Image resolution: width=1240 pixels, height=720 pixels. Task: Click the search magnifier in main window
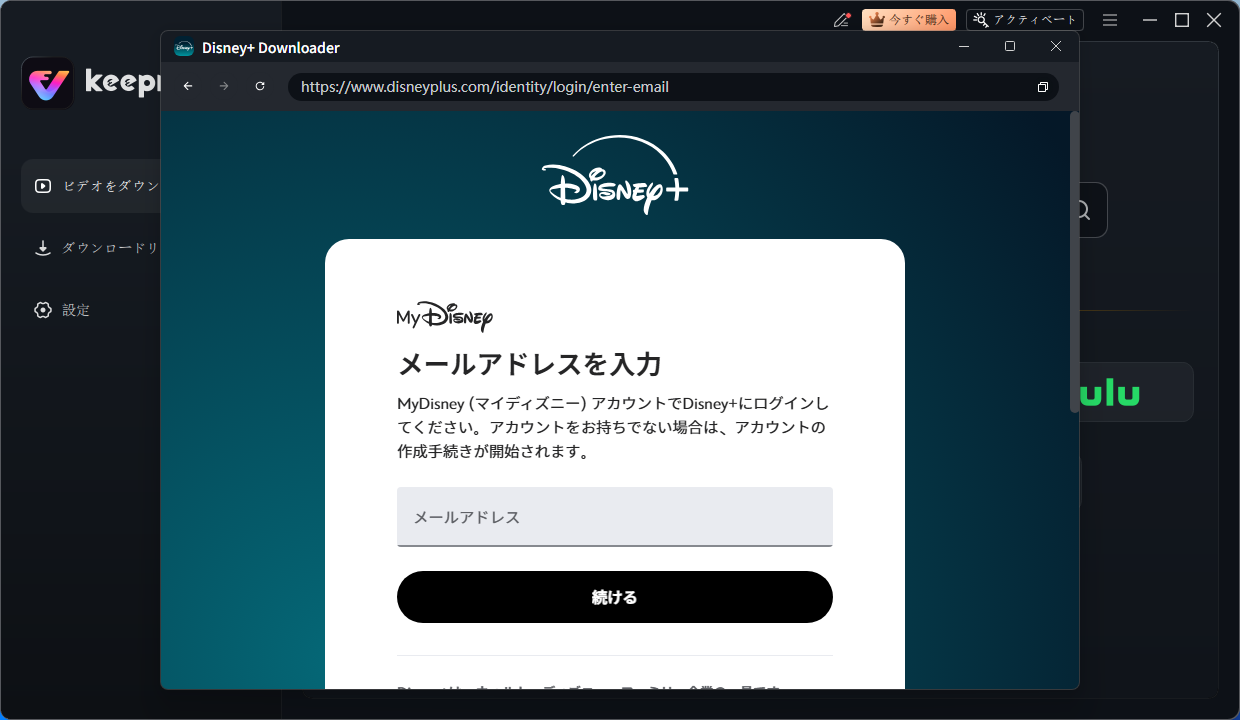point(1082,210)
